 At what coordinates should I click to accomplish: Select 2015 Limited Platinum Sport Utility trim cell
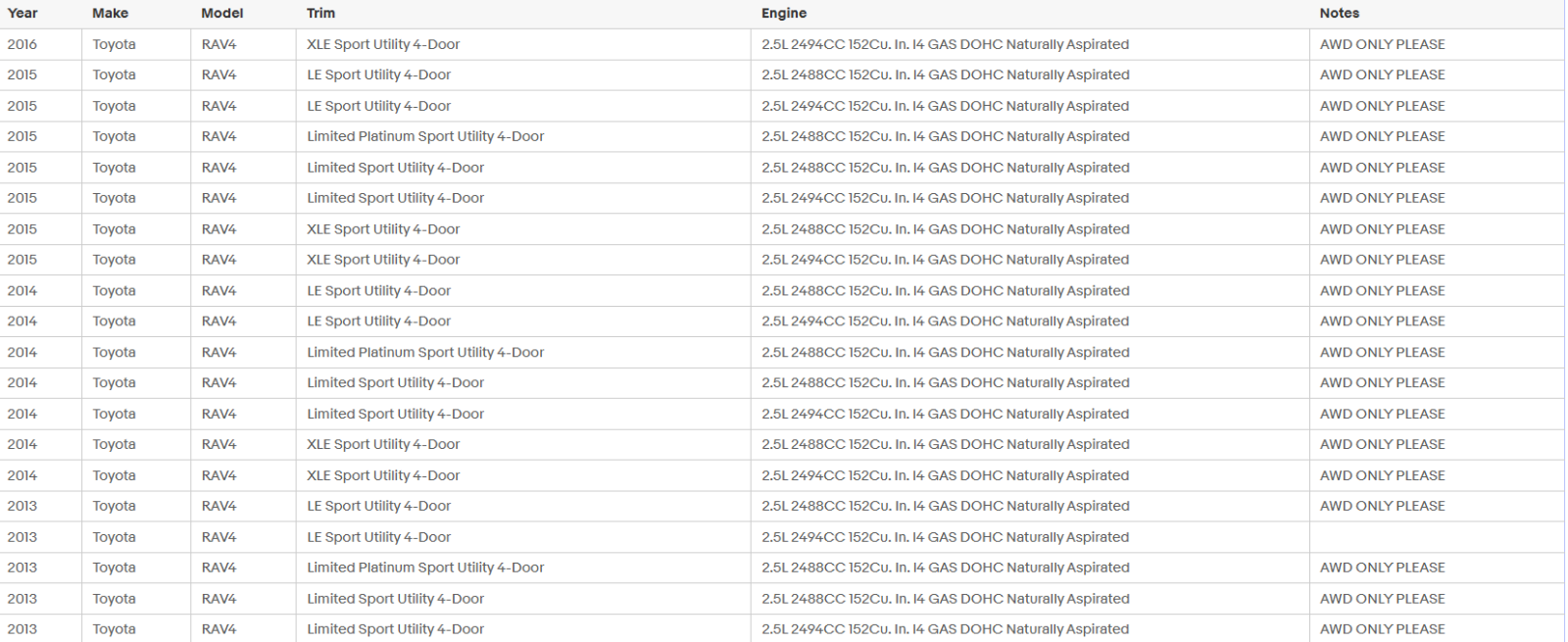(424, 136)
